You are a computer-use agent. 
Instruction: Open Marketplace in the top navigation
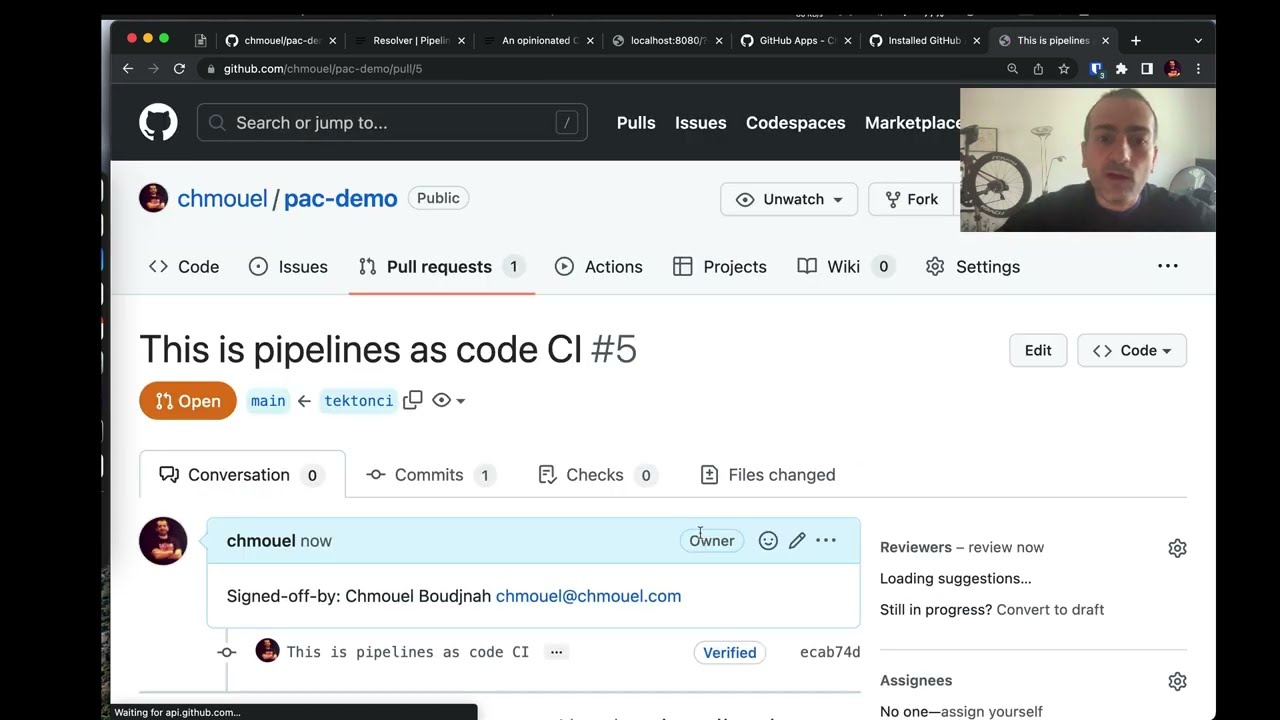(x=912, y=122)
